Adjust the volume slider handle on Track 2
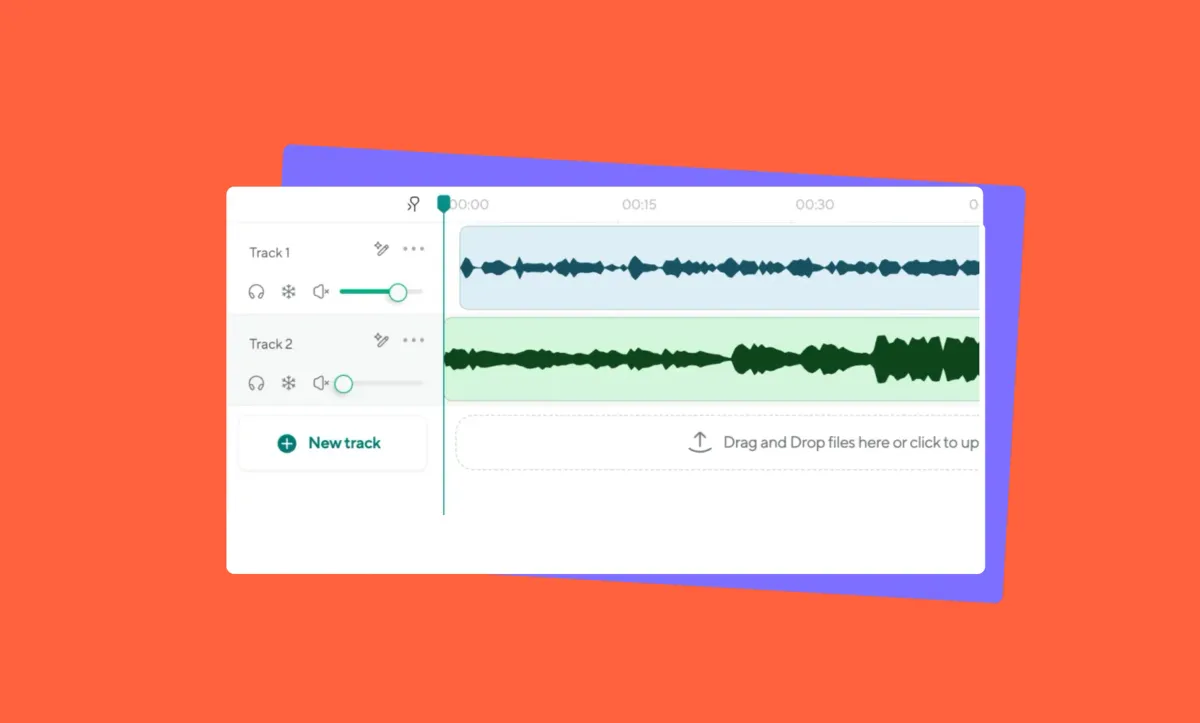1200x723 pixels. coord(344,383)
